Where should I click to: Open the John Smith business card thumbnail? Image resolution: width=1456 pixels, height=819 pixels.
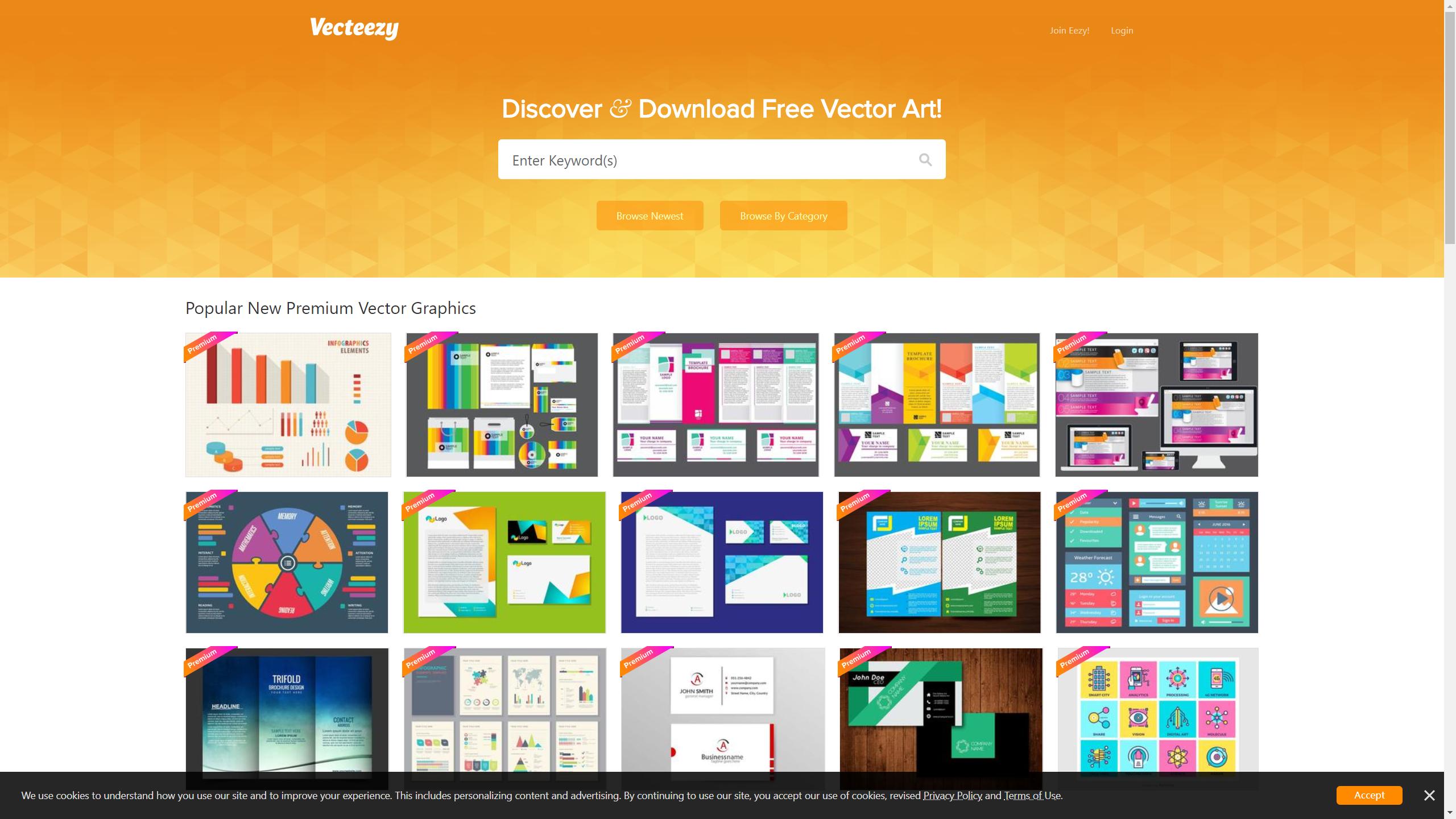pyautogui.click(x=722, y=711)
